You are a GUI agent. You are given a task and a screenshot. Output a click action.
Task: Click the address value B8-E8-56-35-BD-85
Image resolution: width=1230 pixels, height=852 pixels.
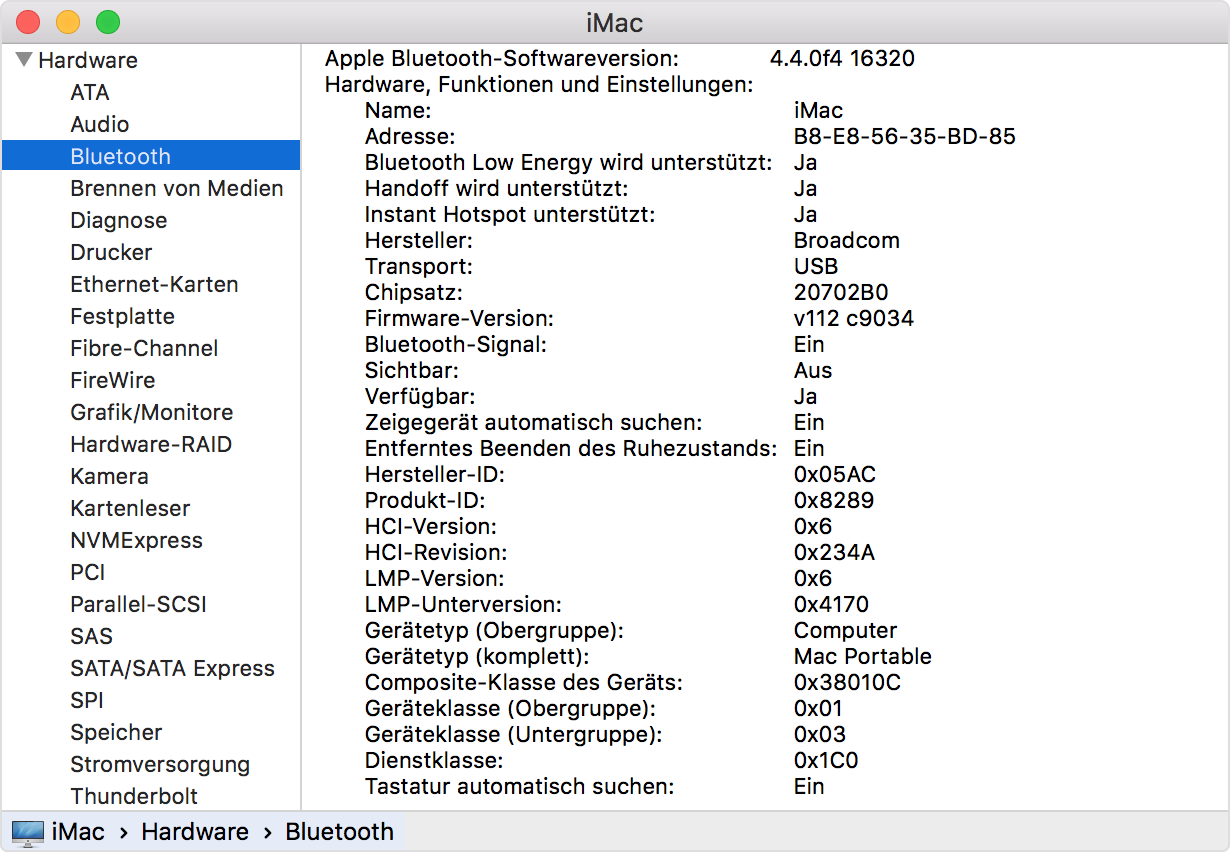point(905,136)
